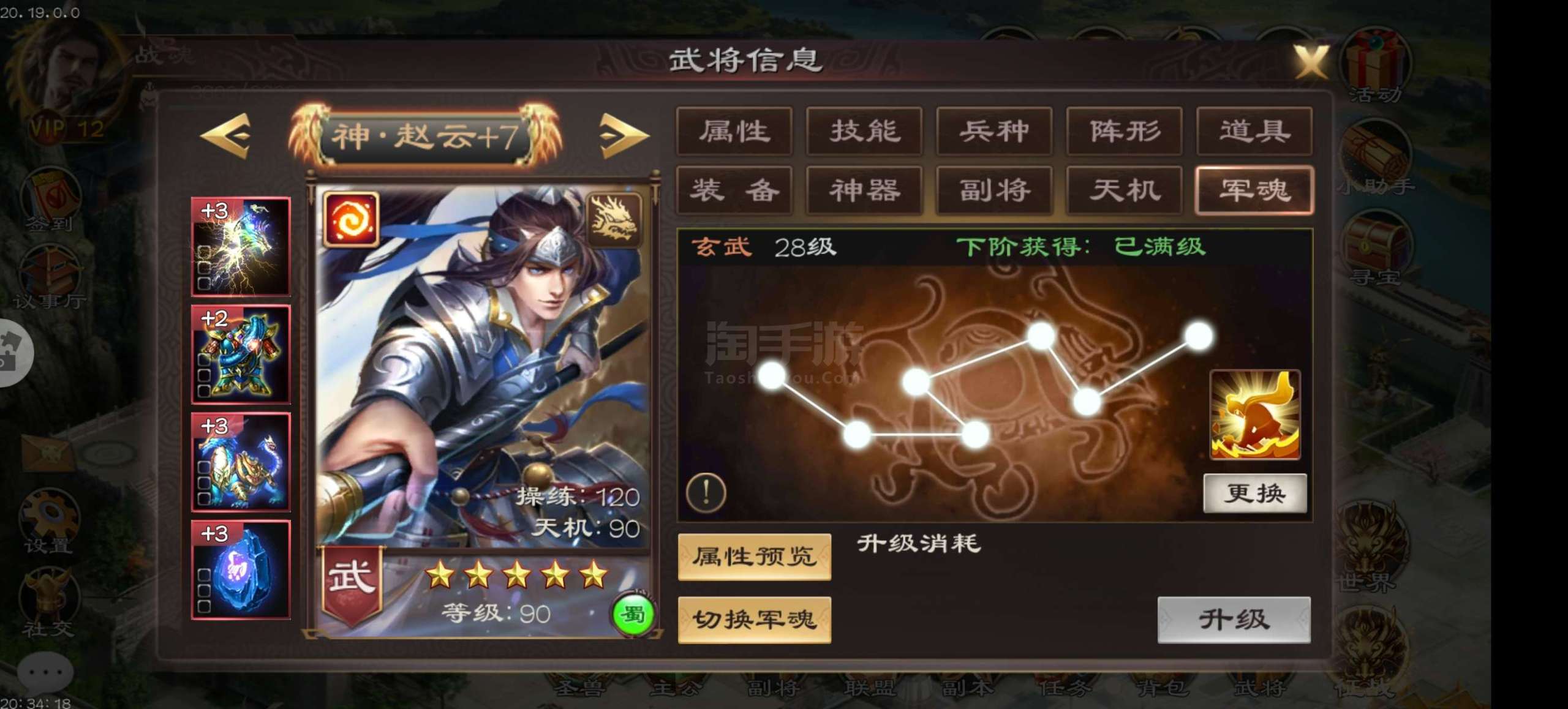Select the blue qilin beast slot
The image size is (1568, 709).
click(x=241, y=462)
